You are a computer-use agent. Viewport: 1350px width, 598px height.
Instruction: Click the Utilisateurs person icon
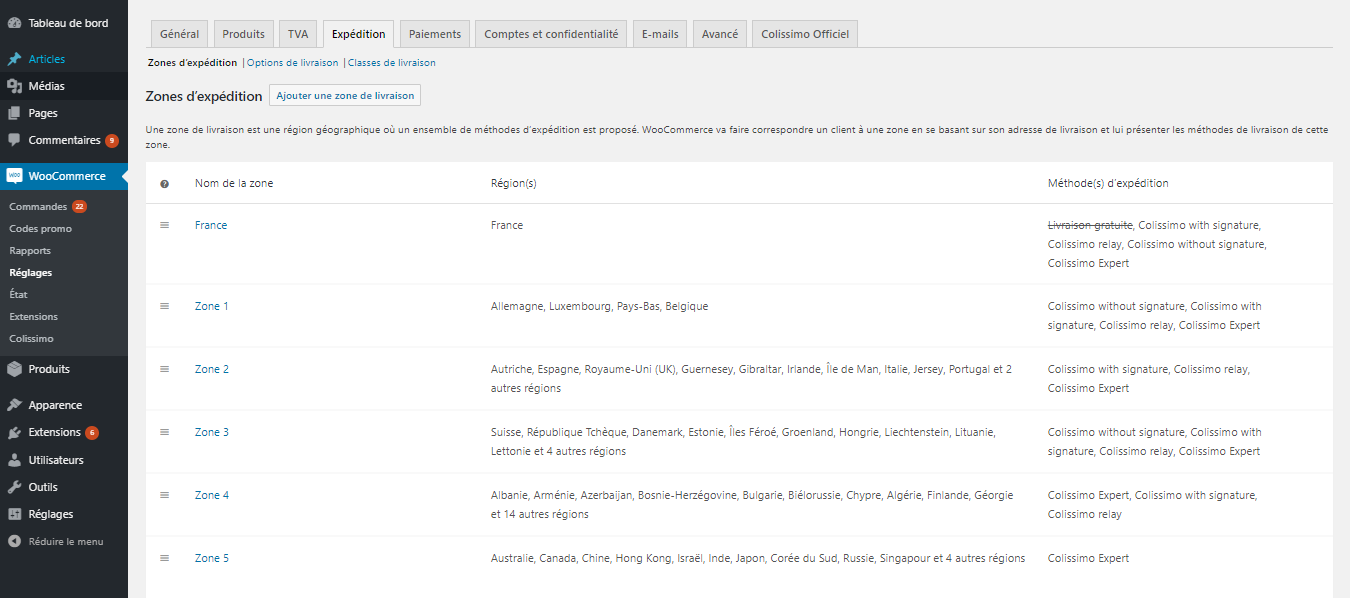point(14,460)
